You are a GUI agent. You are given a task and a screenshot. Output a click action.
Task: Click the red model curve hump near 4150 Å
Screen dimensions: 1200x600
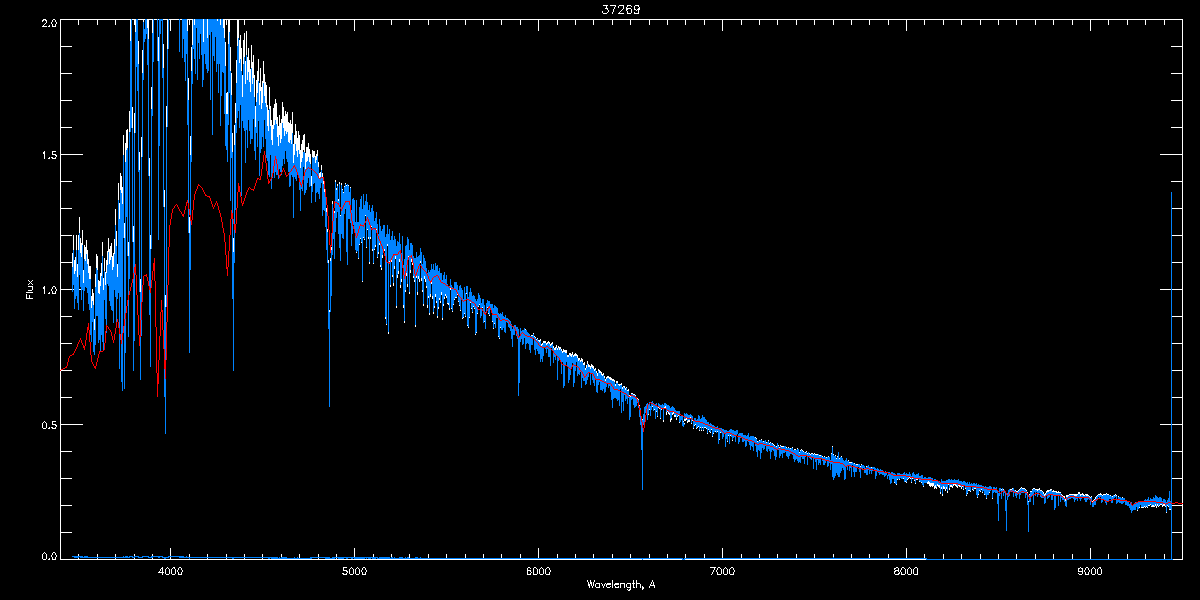[199, 186]
